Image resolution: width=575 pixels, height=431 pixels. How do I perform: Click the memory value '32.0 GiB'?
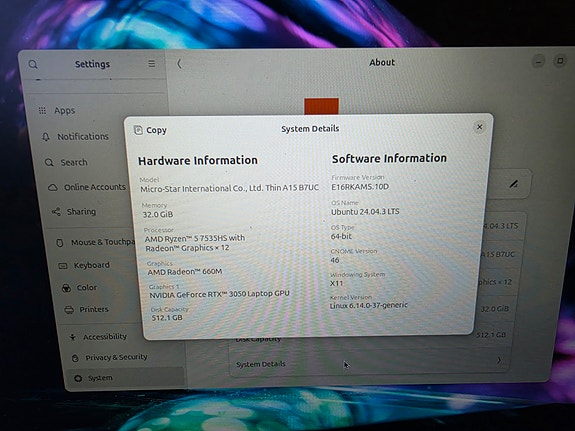[x=158, y=215]
